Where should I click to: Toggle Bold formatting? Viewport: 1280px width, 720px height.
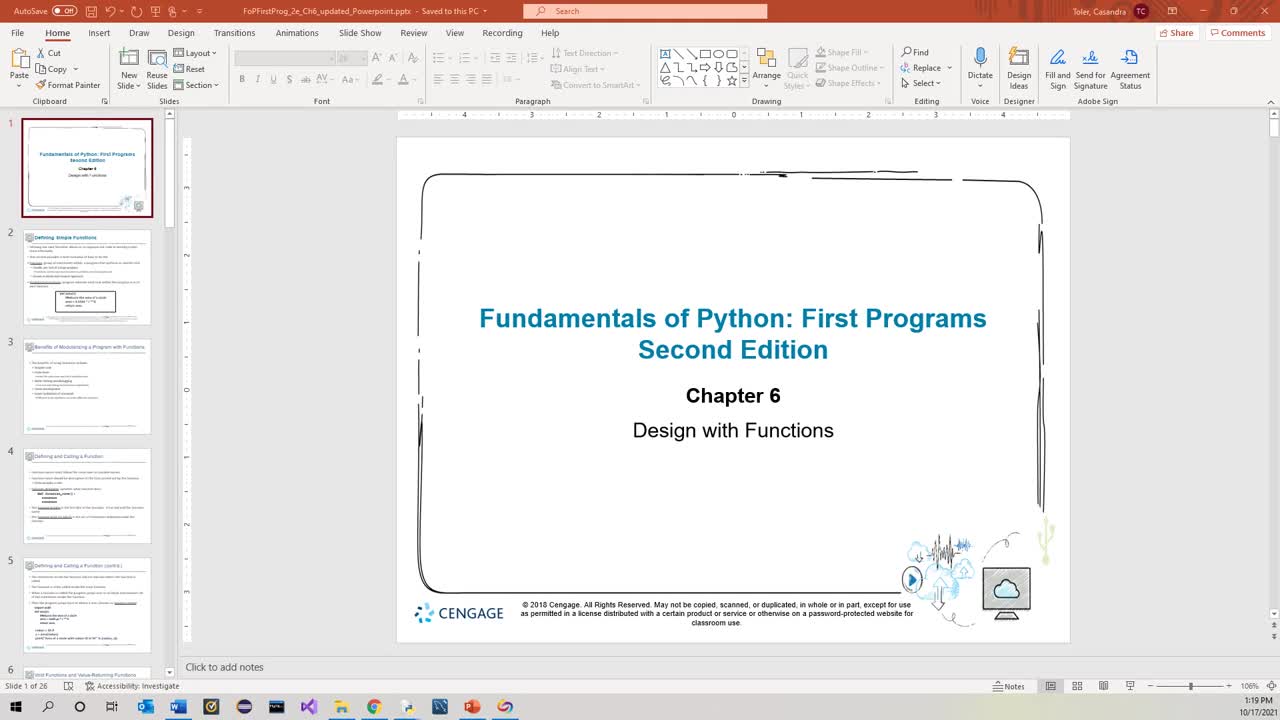pyautogui.click(x=241, y=79)
